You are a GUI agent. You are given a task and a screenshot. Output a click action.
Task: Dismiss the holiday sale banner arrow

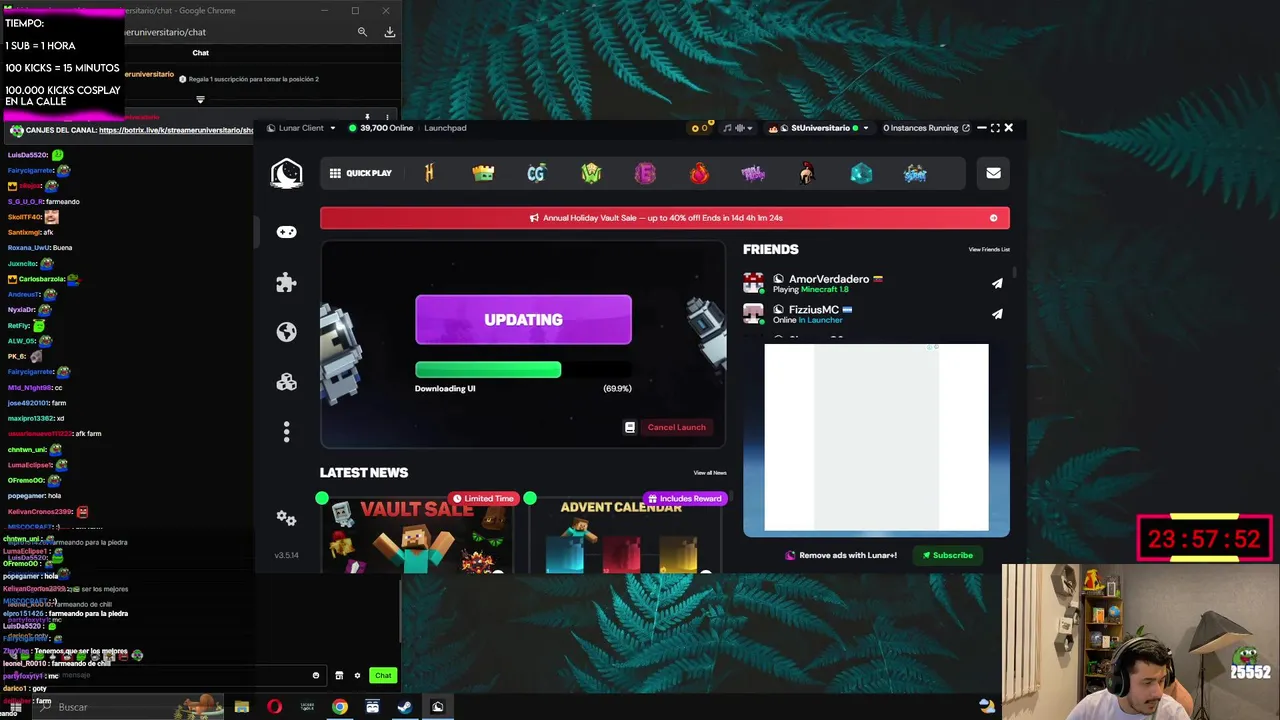[993, 218]
